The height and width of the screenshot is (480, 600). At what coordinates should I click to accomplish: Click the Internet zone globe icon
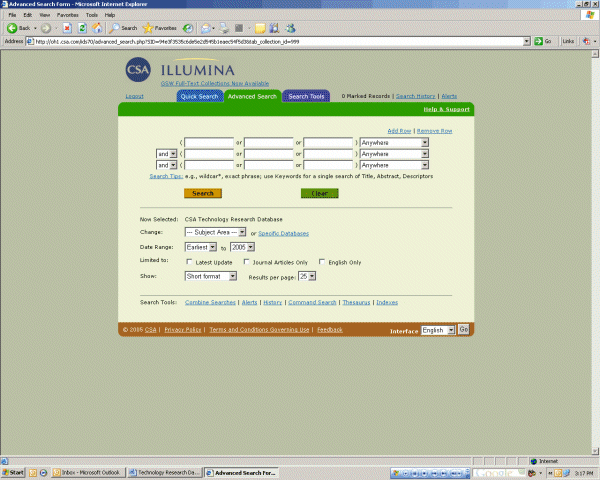click(x=533, y=461)
